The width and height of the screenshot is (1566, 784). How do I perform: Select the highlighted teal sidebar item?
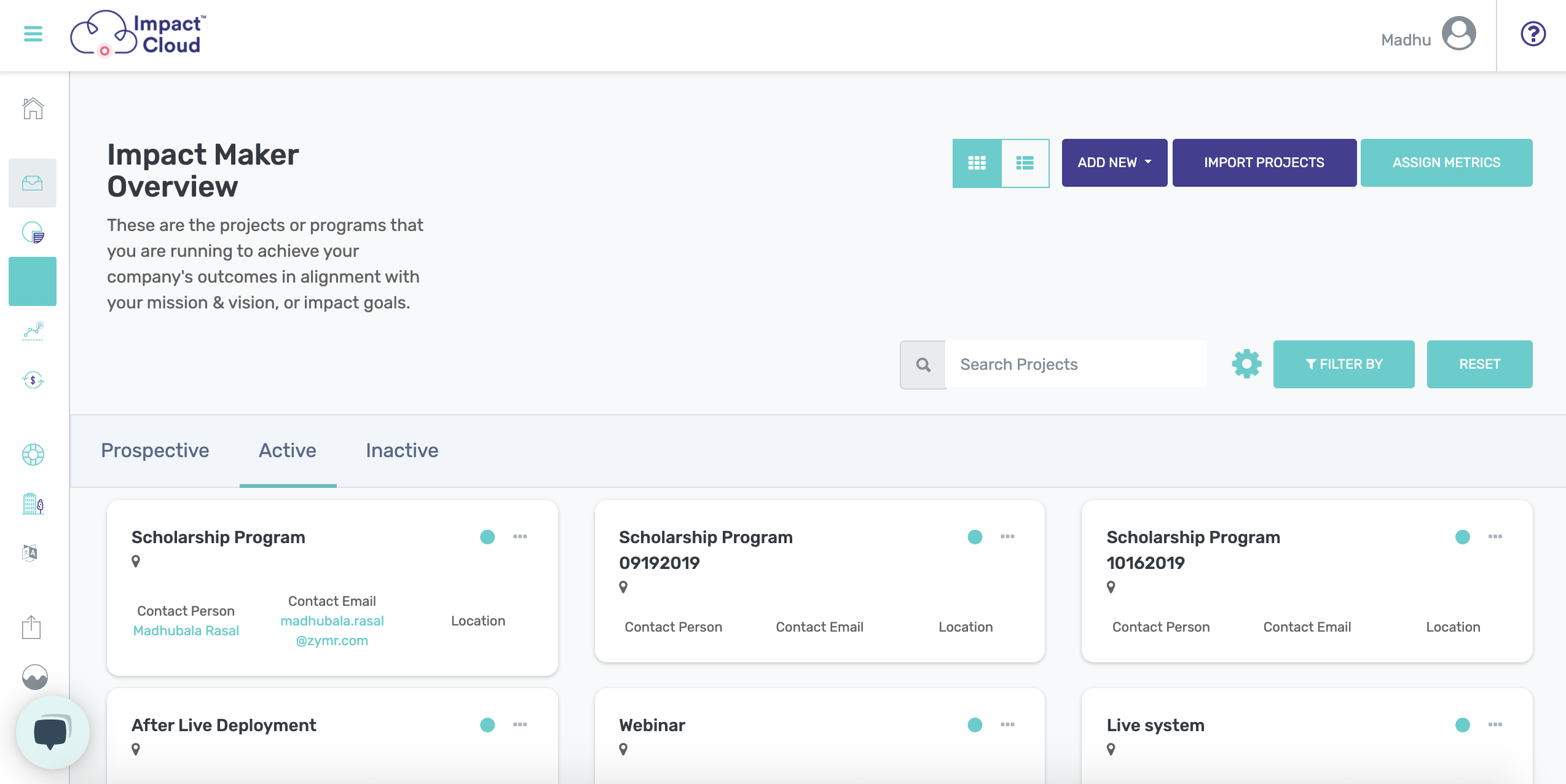point(33,281)
